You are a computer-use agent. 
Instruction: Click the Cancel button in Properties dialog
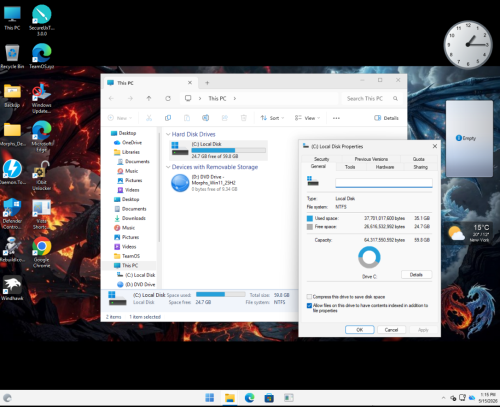pos(391,330)
